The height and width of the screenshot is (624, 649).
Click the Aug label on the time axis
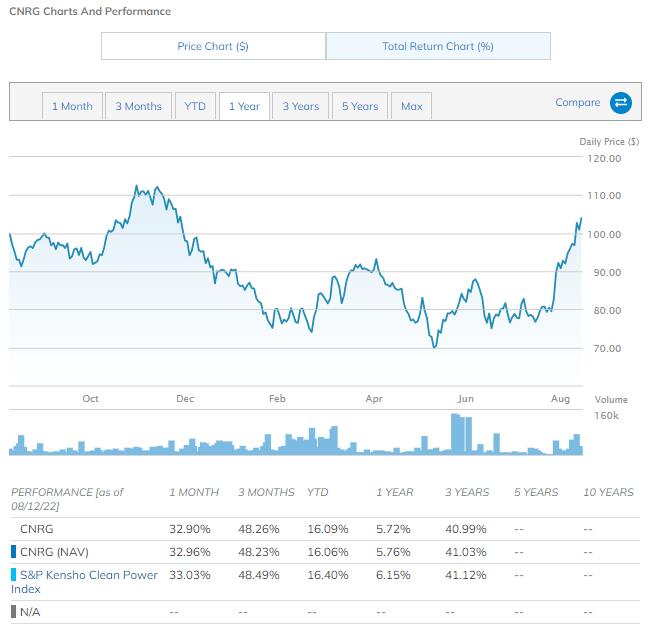click(x=561, y=399)
